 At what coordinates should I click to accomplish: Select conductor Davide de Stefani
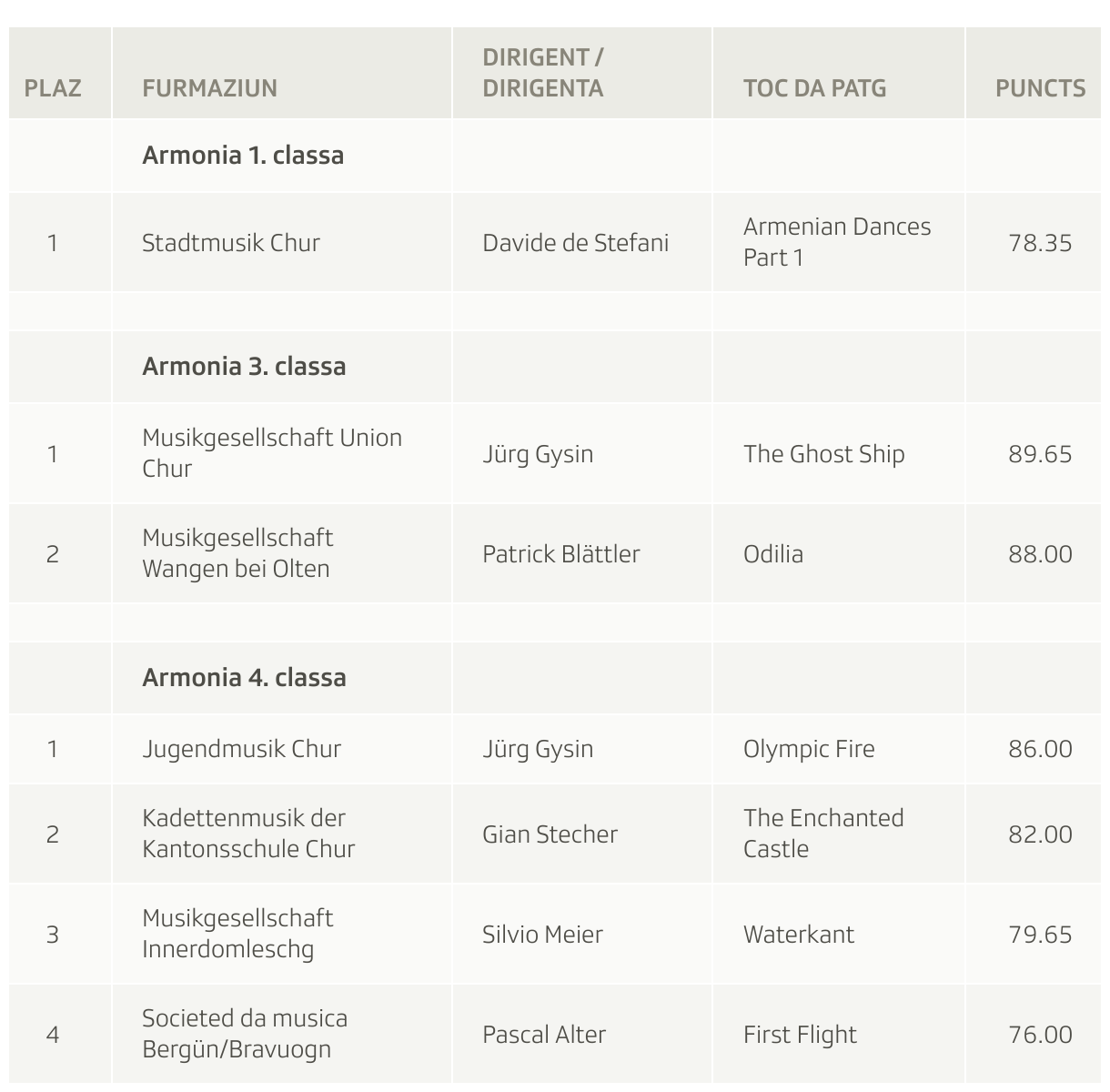(x=575, y=243)
